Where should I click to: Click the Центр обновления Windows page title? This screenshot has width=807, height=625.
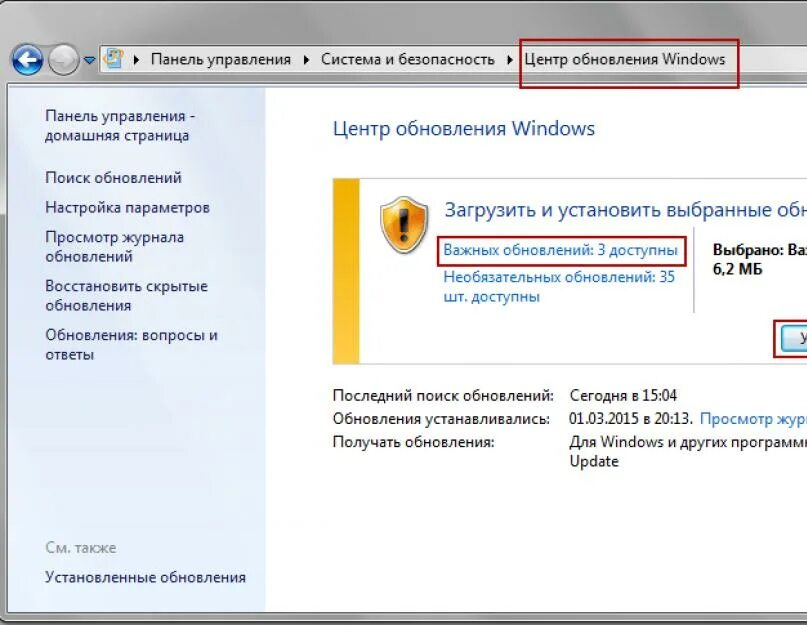point(464,129)
